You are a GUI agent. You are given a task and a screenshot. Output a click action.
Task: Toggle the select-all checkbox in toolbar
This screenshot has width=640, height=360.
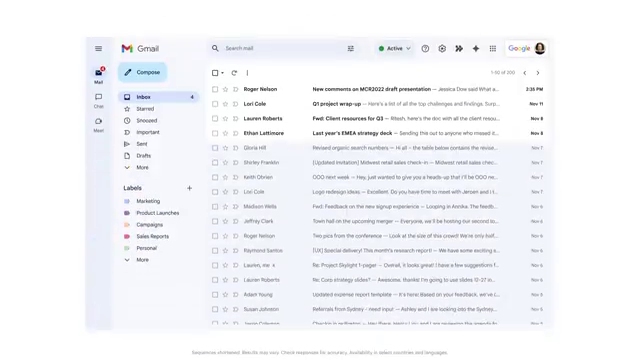tap(215, 73)
